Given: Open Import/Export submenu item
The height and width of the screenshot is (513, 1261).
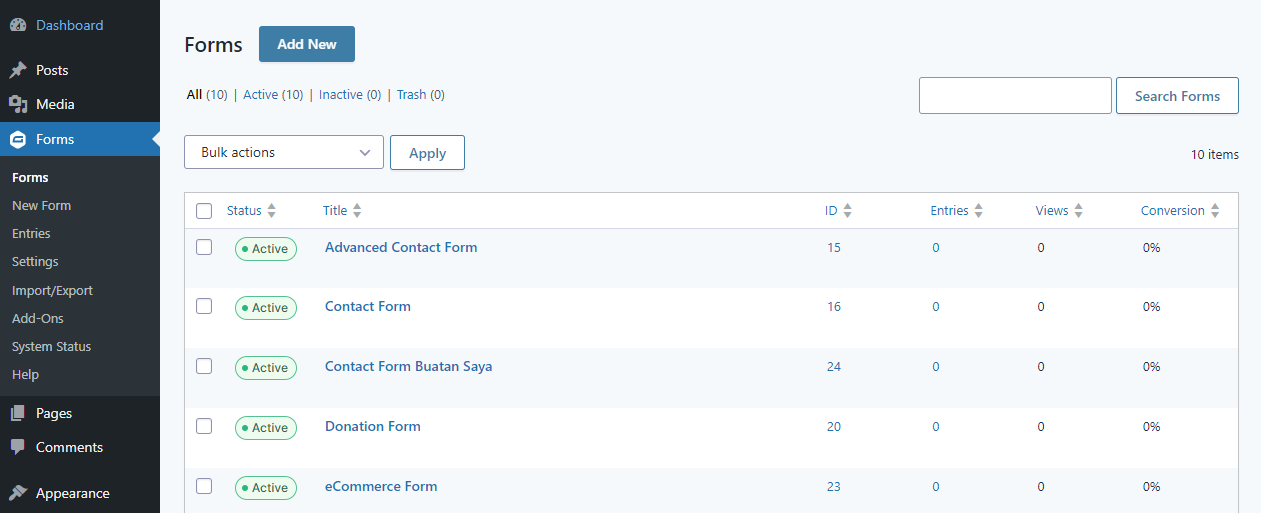Looking at the screenshot, I should 52,290.
